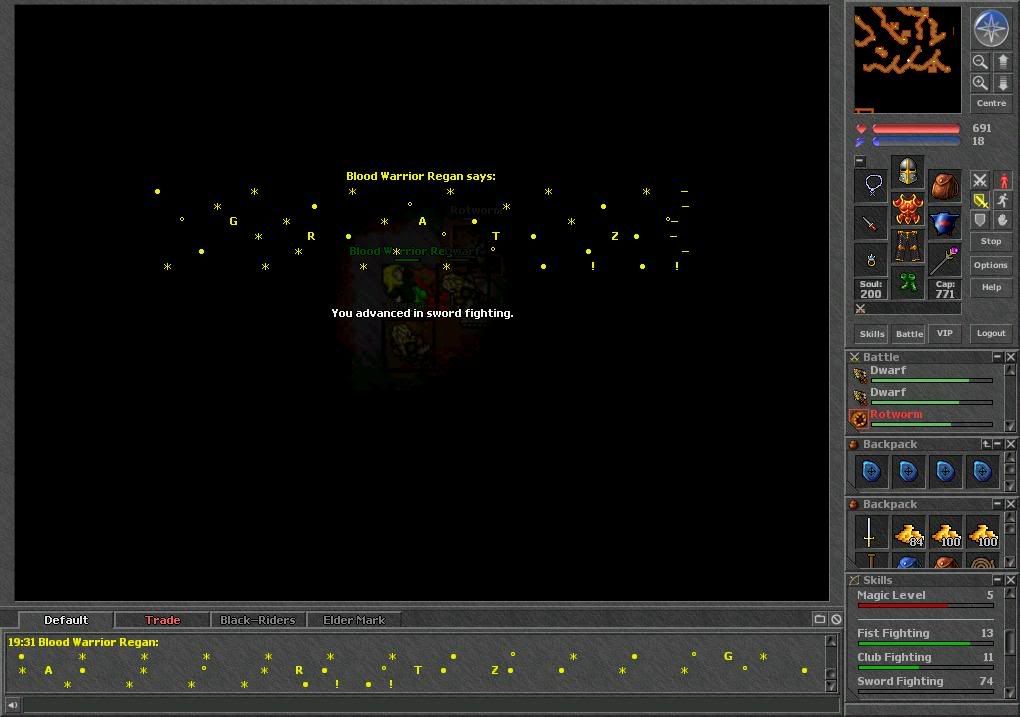Click the blue shield slot
Viewport: 1020px width, 717px height.
pyautogui.click(x=945, y=223)
